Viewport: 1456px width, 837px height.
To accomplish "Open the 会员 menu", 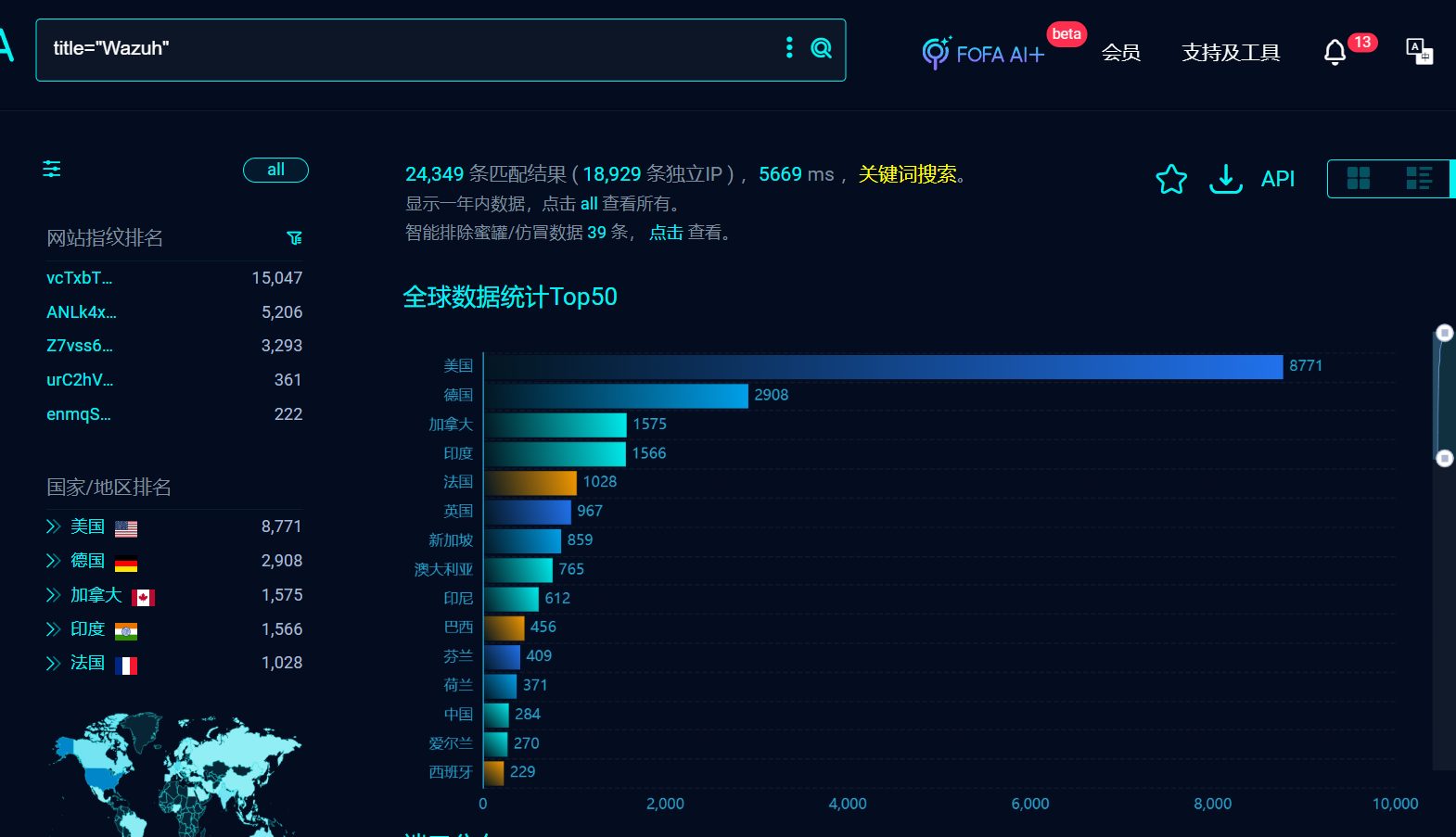I will tap(1120, 53).
